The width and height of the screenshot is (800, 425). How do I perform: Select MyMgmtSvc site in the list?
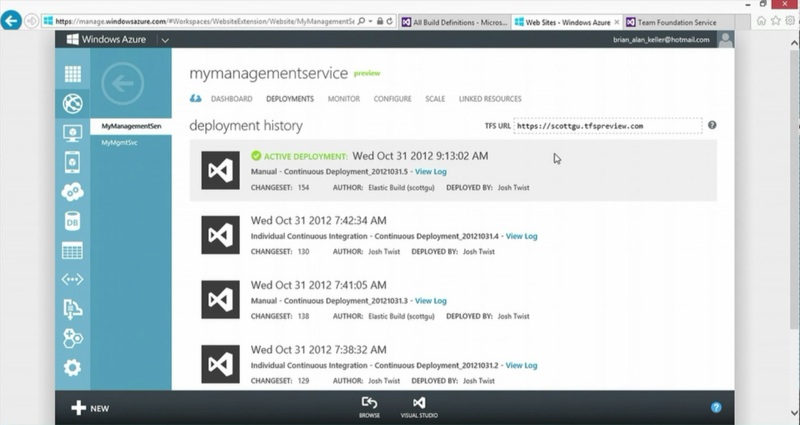click(119, 142)
